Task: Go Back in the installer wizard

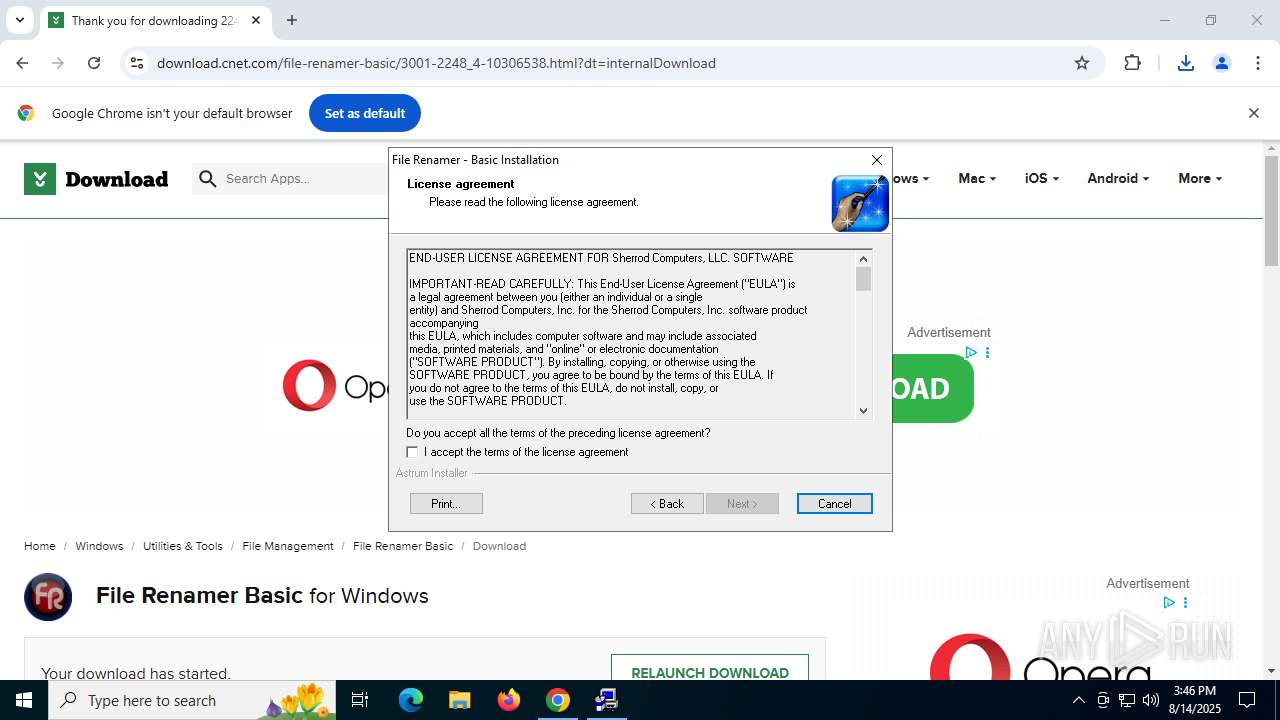Action: pos(667,504)
